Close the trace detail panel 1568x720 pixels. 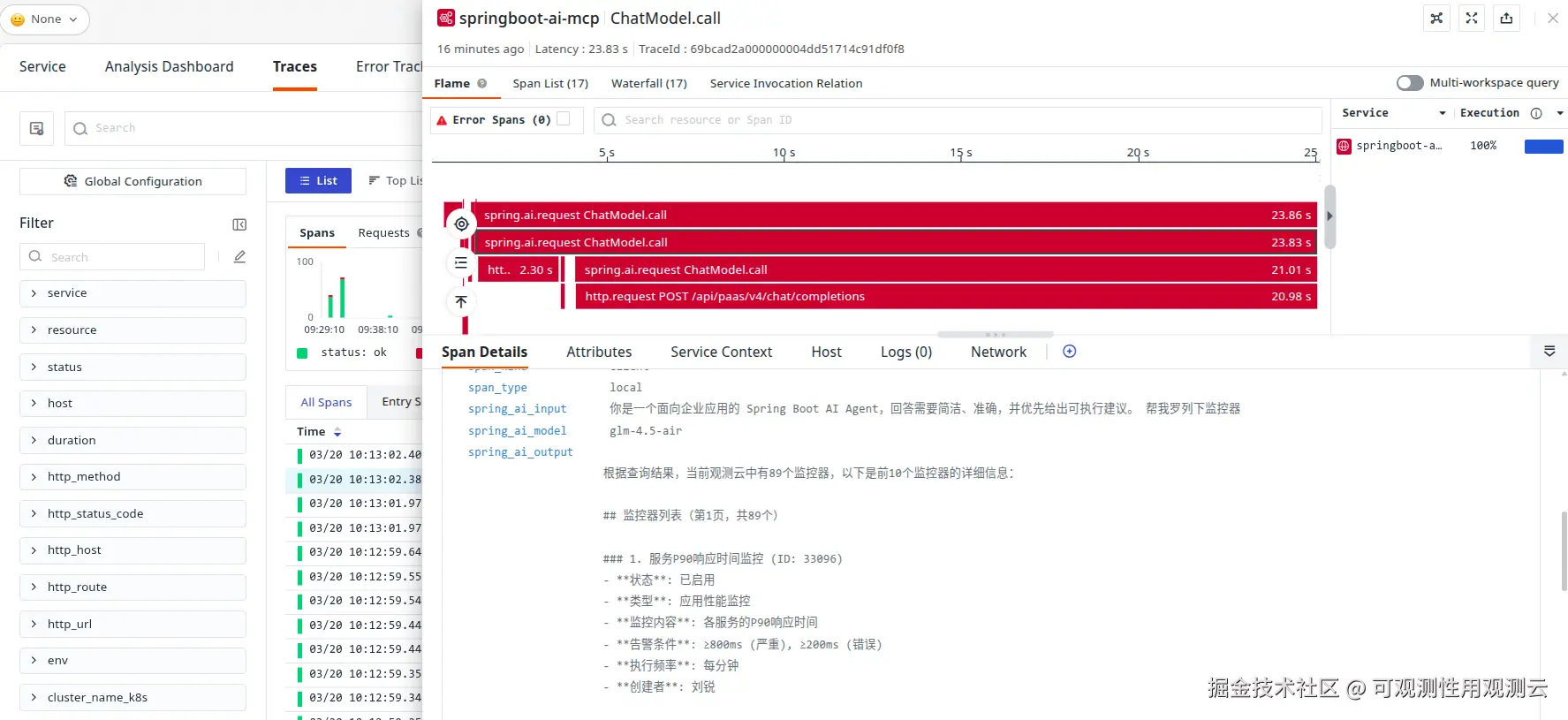pos(1553,19)
